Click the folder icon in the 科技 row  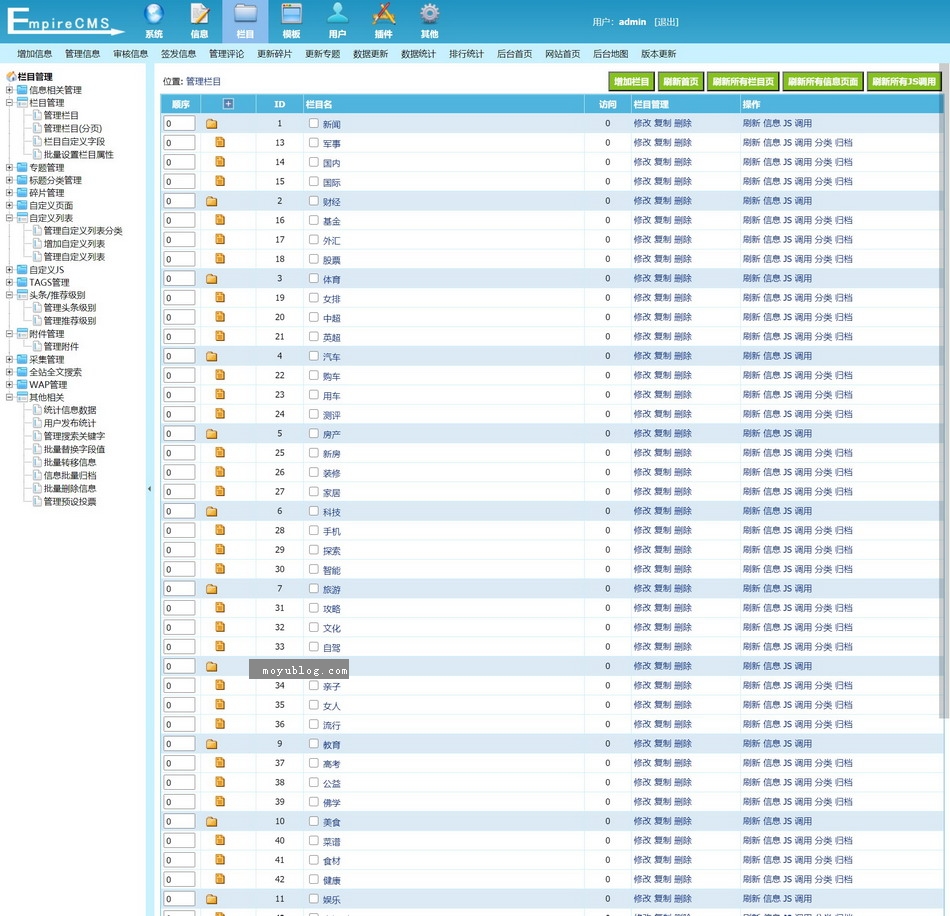[x=211, y=511]
